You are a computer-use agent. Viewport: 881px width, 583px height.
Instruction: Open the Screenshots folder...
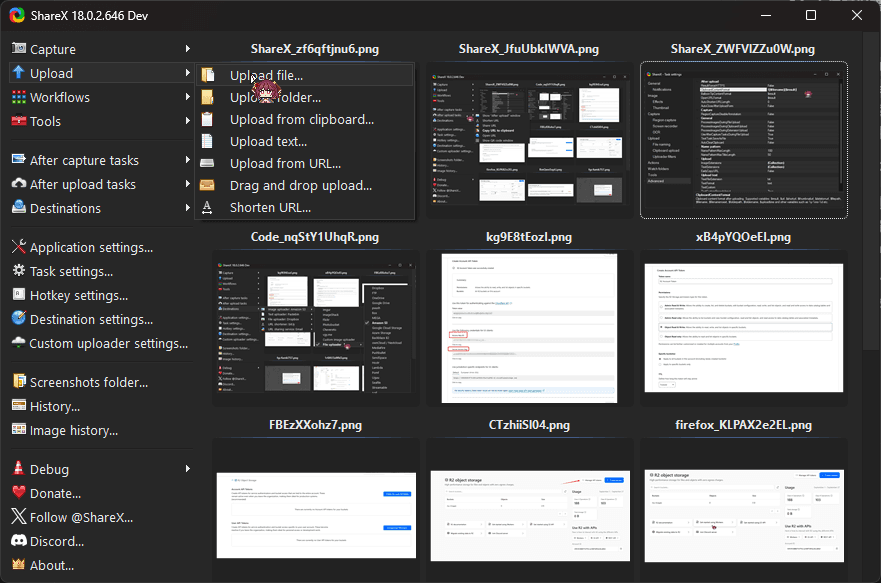pyautogui.click(x=88, y=382)
